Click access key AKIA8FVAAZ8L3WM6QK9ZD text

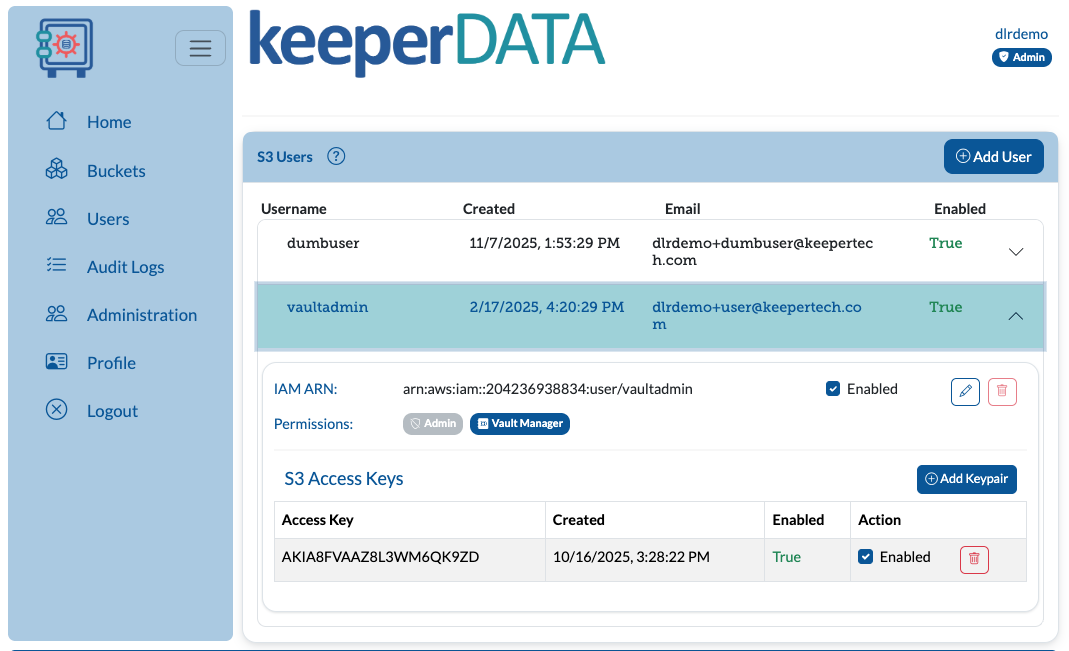(380, 557)
